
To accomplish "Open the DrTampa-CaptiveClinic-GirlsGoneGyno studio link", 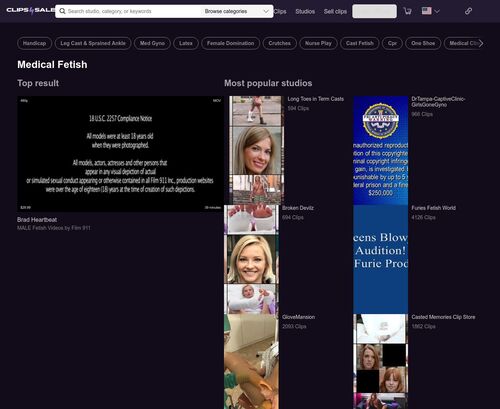I will click(438, 102).
